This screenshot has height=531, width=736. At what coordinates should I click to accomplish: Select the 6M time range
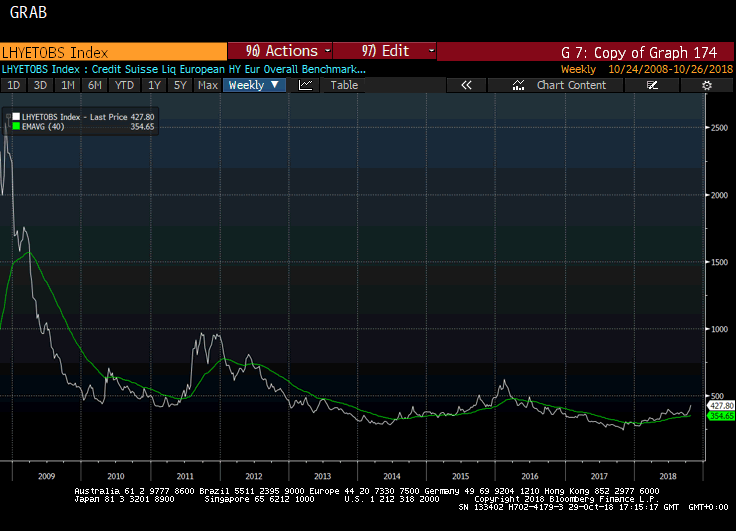[94, 85]
